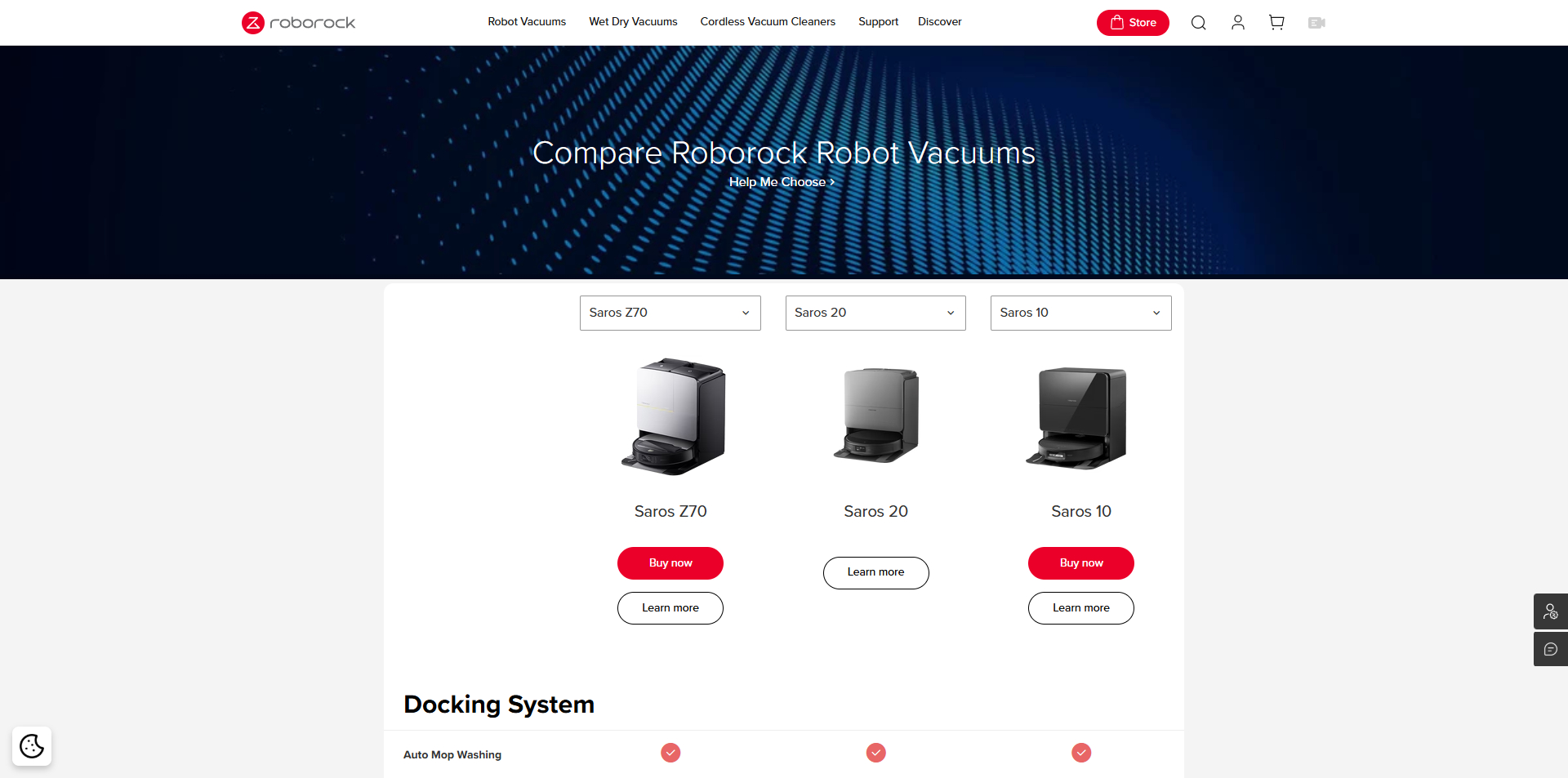The height and width of the screenshot is (778, 1568).
Task: Open the chat support icon on the right edge
Action: pyautogui.click(x=1551, y=648)
